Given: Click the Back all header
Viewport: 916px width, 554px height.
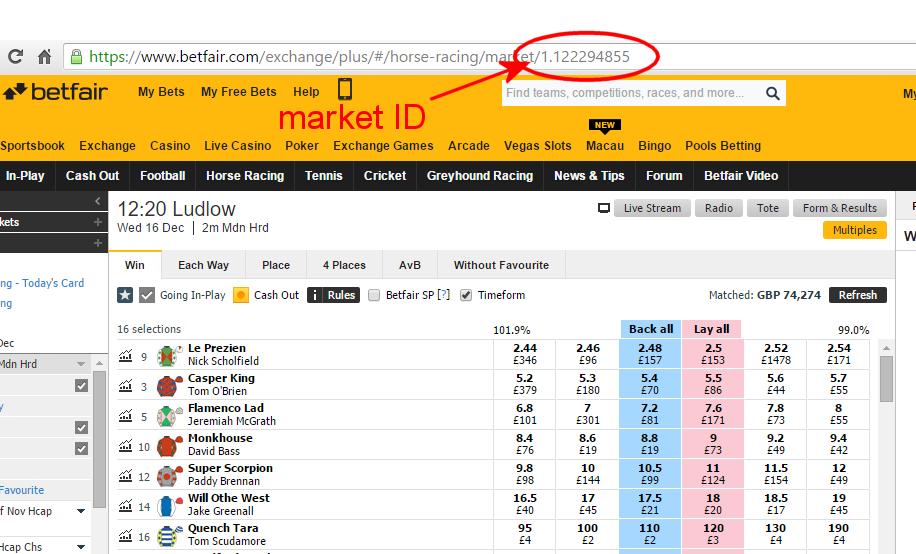Looking at the screenshot, I should pos(651,329).
